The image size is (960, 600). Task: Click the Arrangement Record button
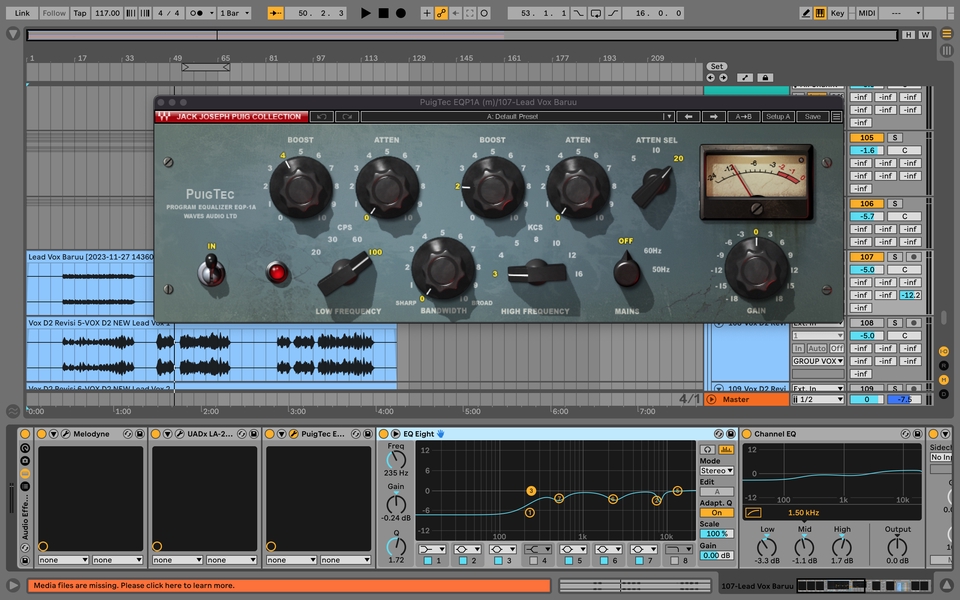401,13
